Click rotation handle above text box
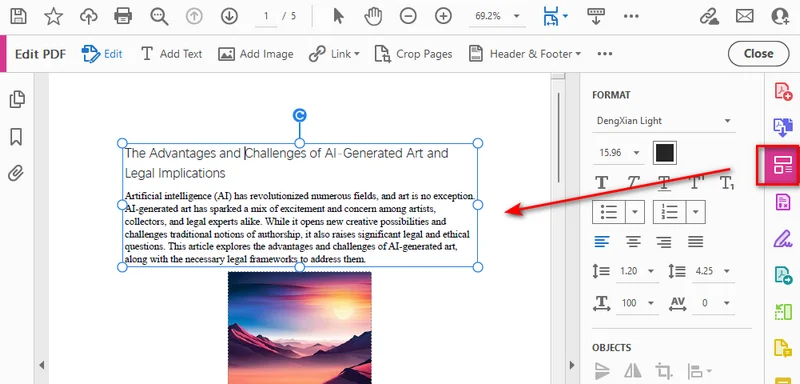This screenshot has width=800, height=384. click(x=299, y=116)
